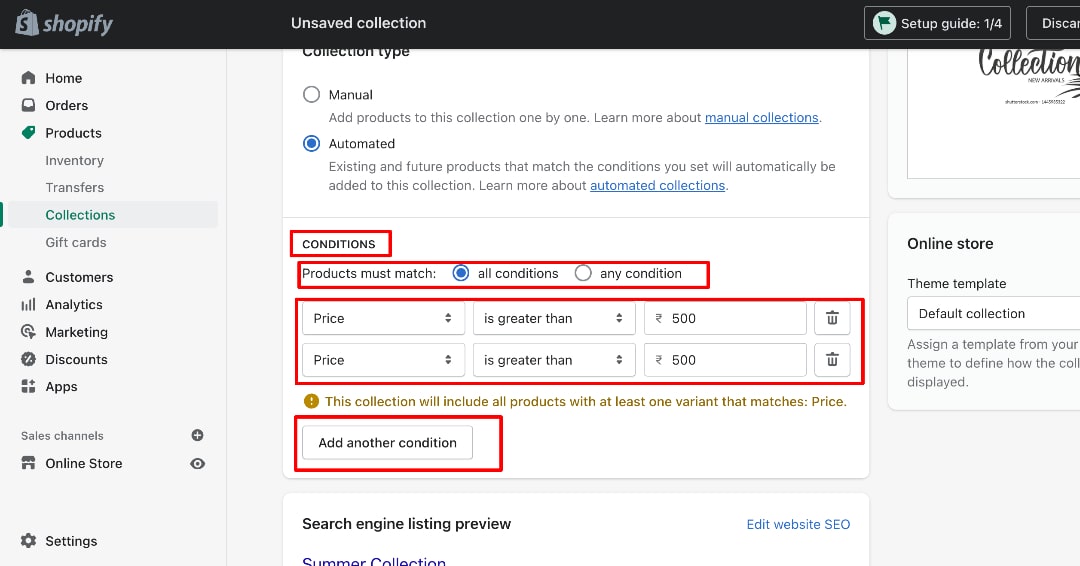Viewport: 1080px width, 566px height.
Task: Click the Shopify logo
Action: 64,23
